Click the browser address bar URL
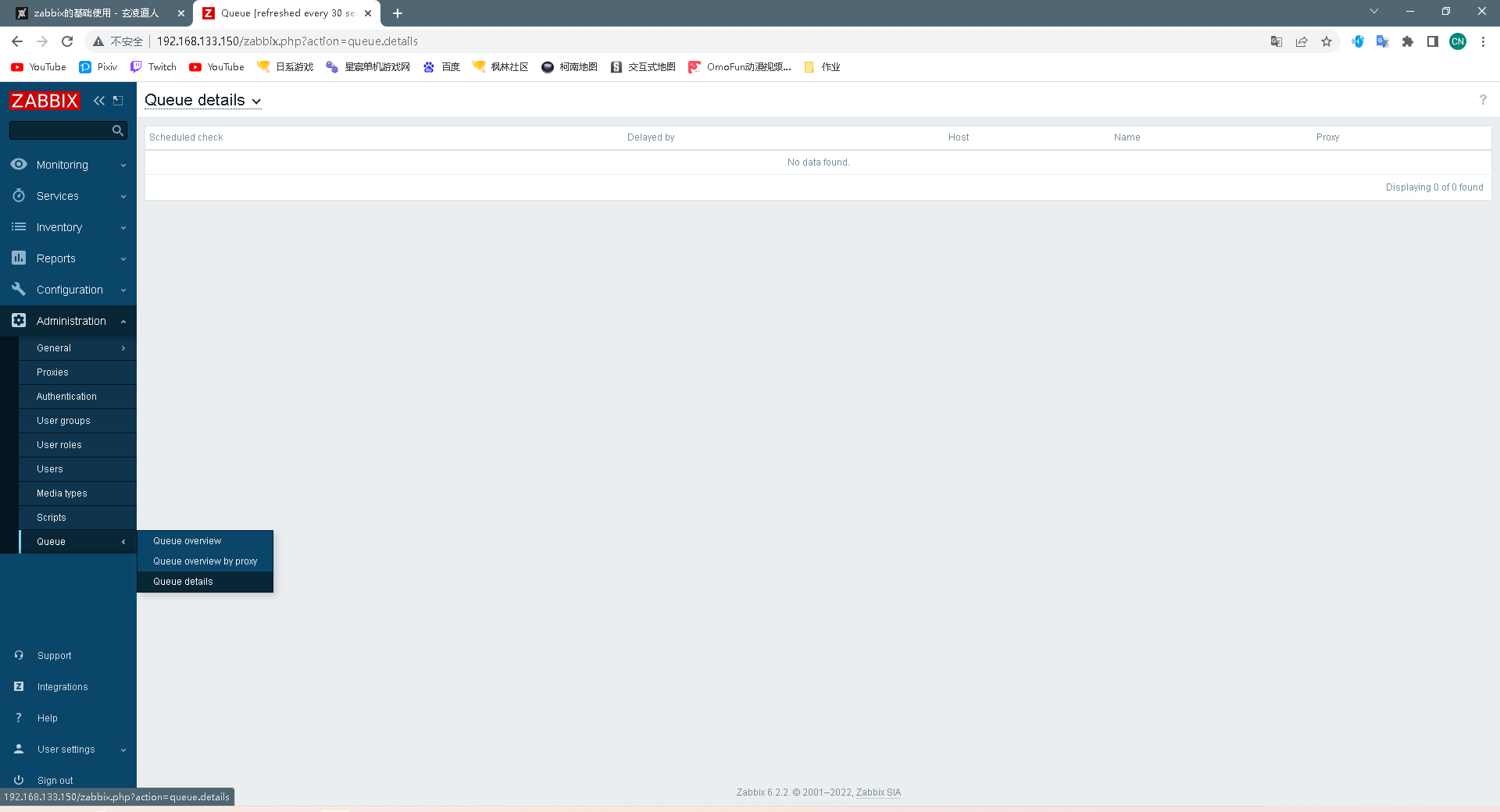This screenshot has width=1500, height=812. click(x=287, y=41)
